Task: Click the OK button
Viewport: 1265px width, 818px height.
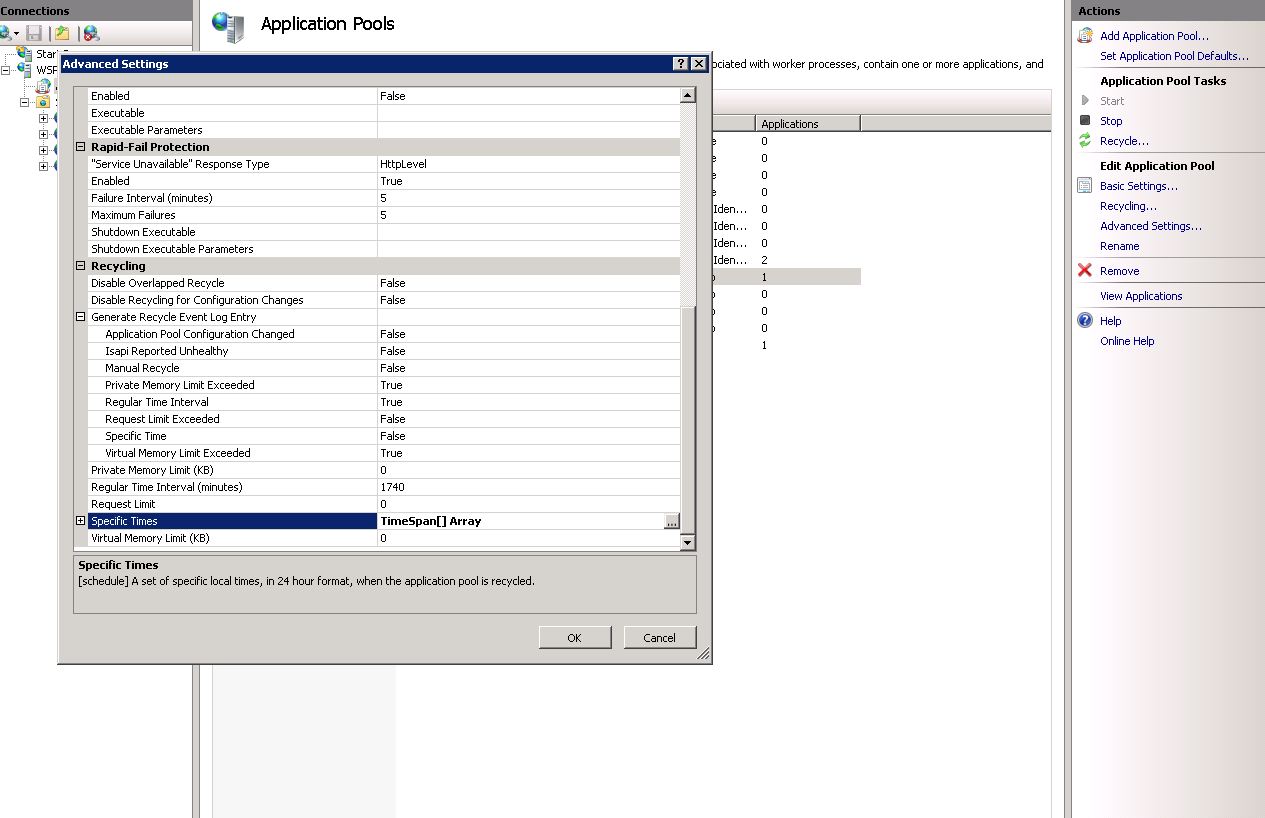Action: point(575,637)
